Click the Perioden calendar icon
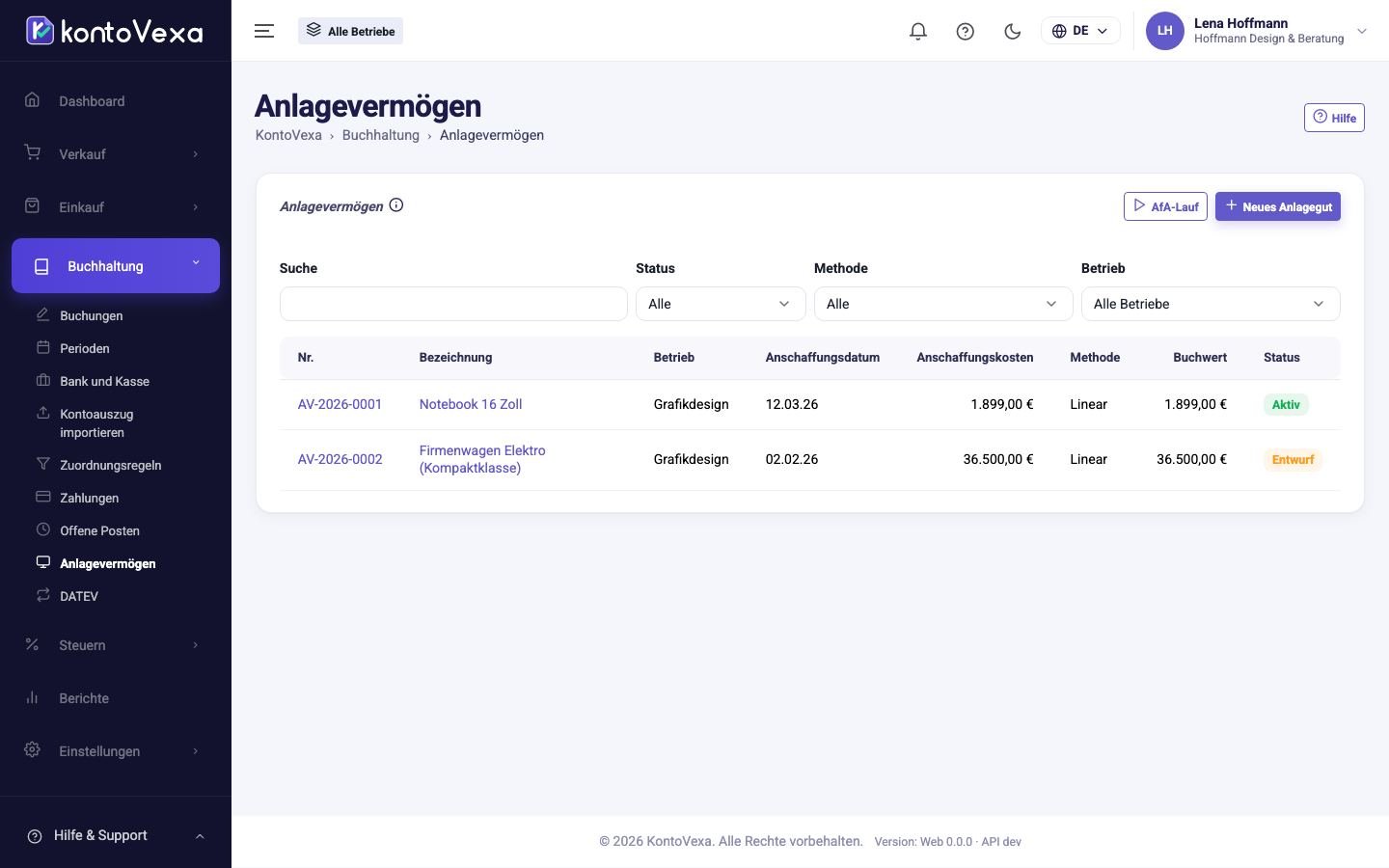The width and height of the screenshot is (1389, 868). (42, 347)
